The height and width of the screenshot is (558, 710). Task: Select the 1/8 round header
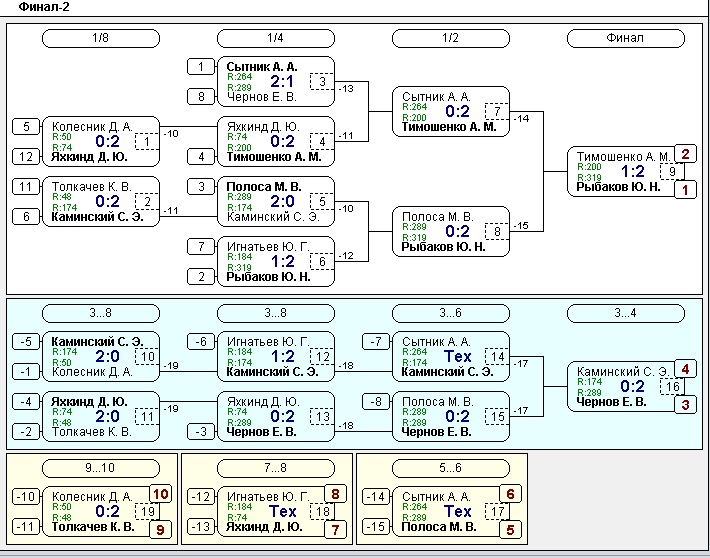coord(101,38)
